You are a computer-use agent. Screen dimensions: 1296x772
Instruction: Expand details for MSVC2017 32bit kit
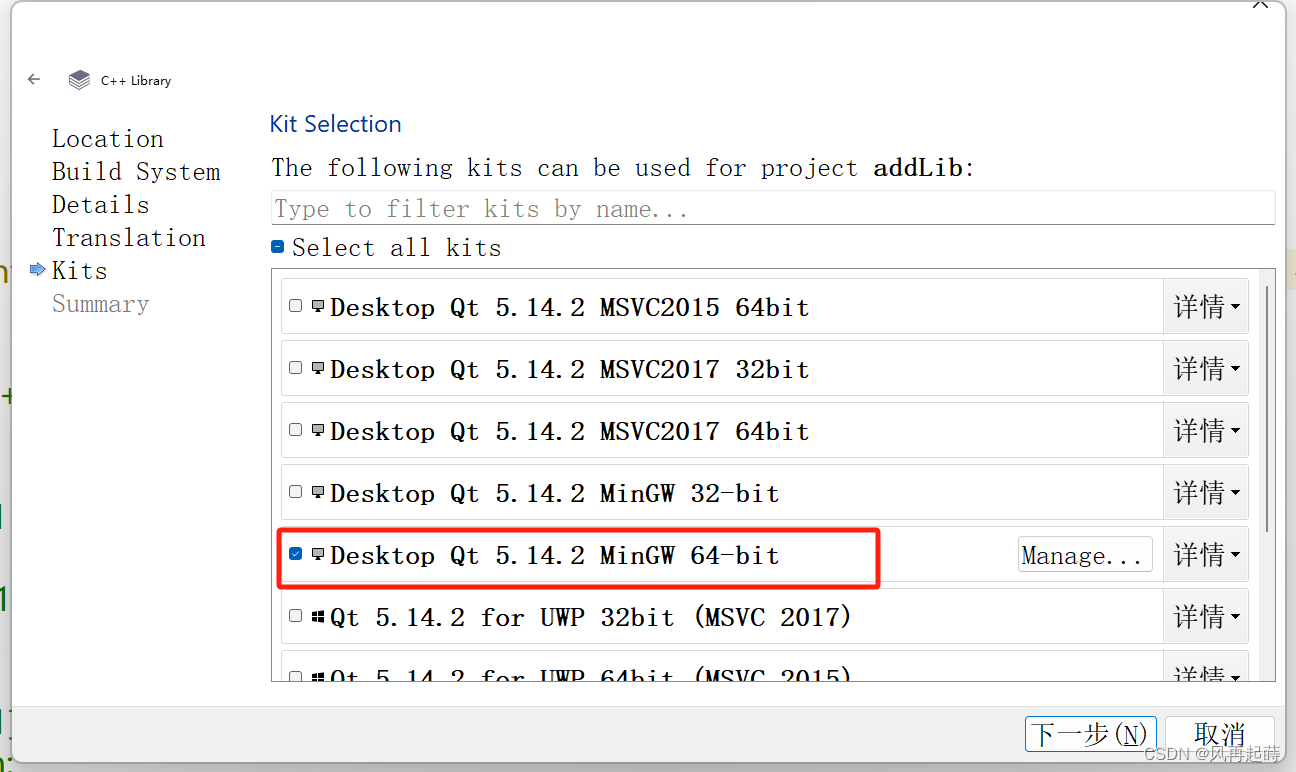click(1206, 369)
